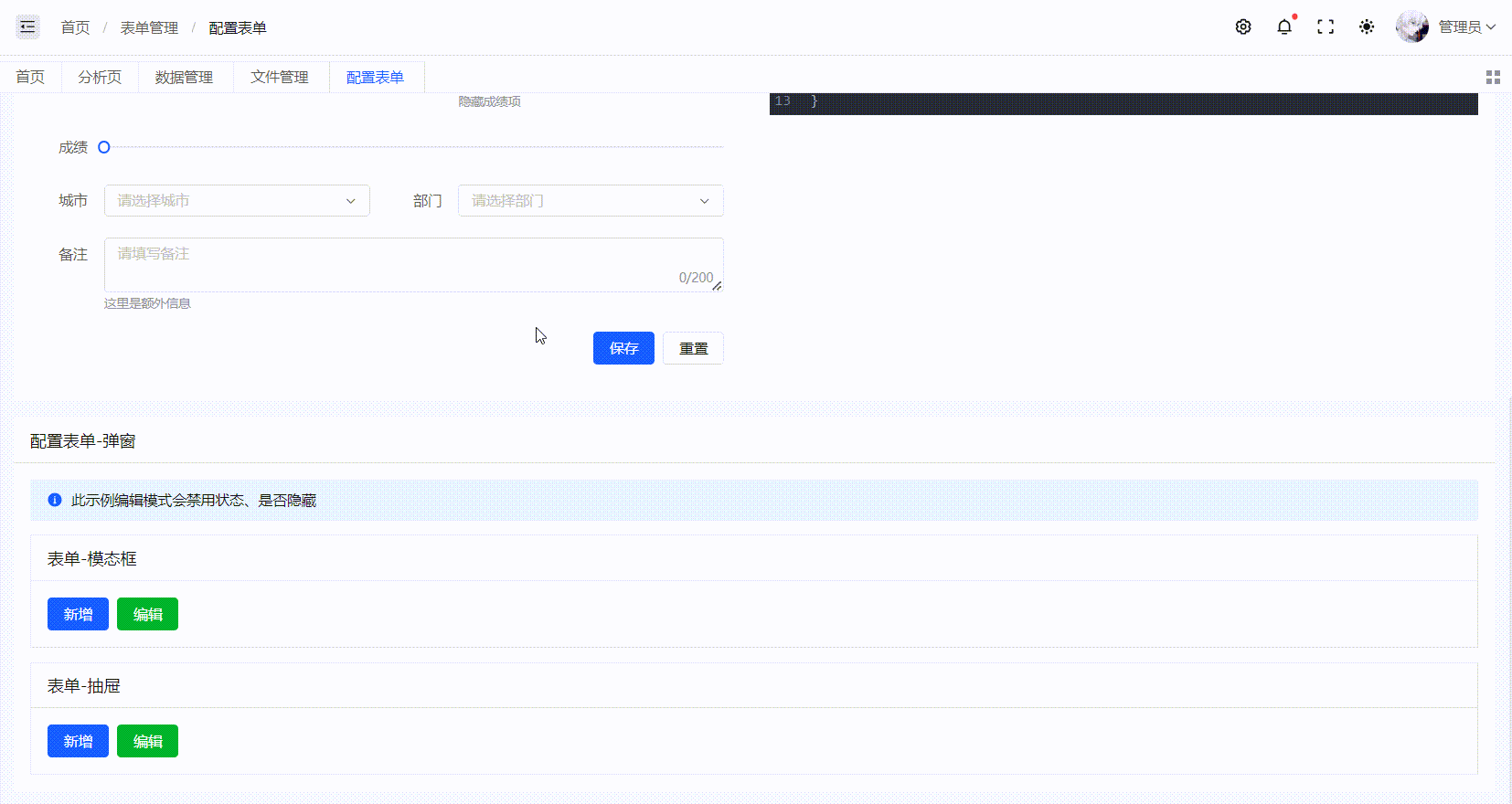Viewport: 1512px width, 804px height.
Task: Switch to the 分析页 tab
Action: pyautogui.click(x=100, y=78)
